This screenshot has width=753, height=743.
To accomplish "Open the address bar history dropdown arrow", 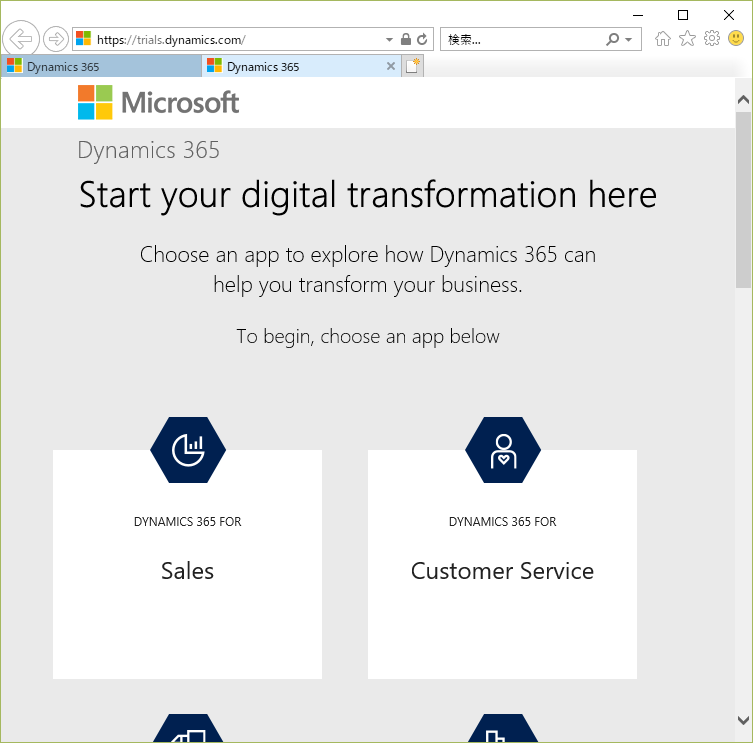I will pyautogui.click(x=389, y=39).
